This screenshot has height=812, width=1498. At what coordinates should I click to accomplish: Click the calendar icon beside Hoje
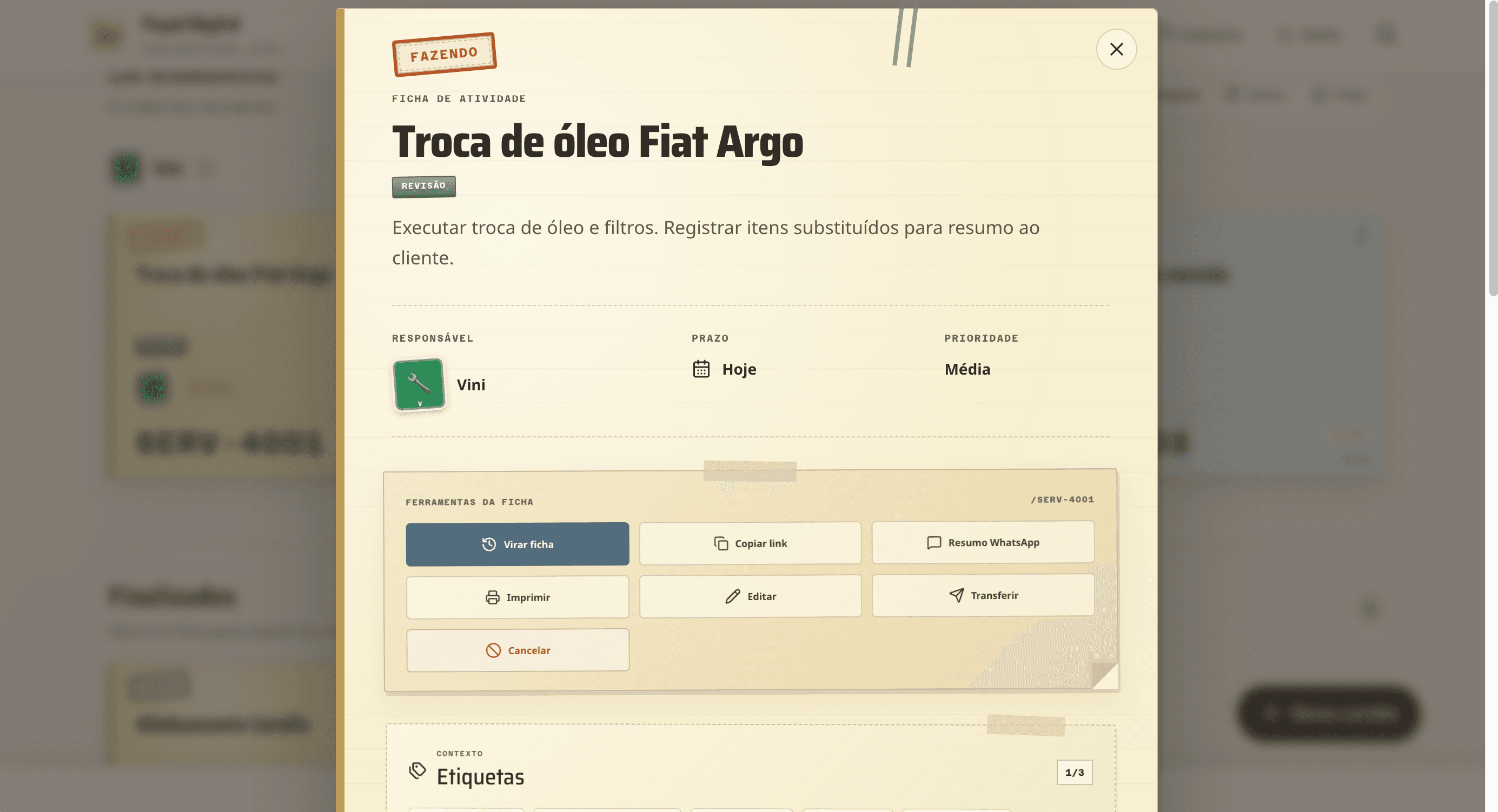[701, 369]
